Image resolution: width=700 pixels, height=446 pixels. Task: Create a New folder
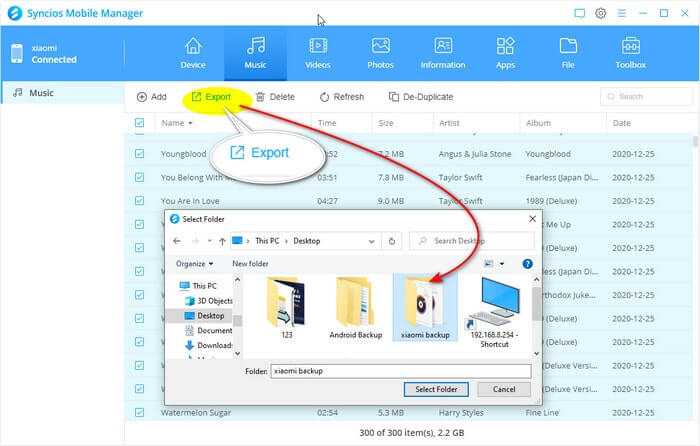(x=250, y=264)
